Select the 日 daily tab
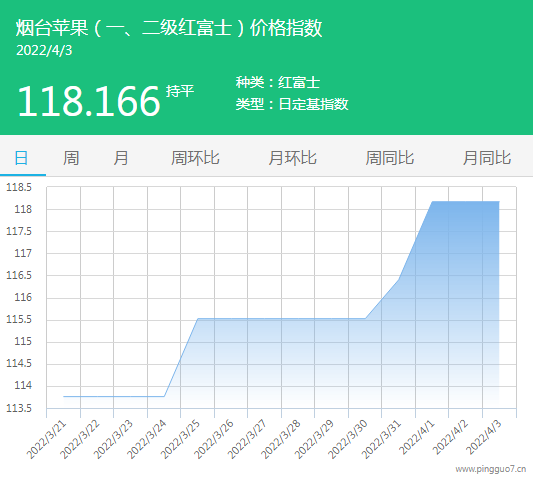 tap(21, 158)
